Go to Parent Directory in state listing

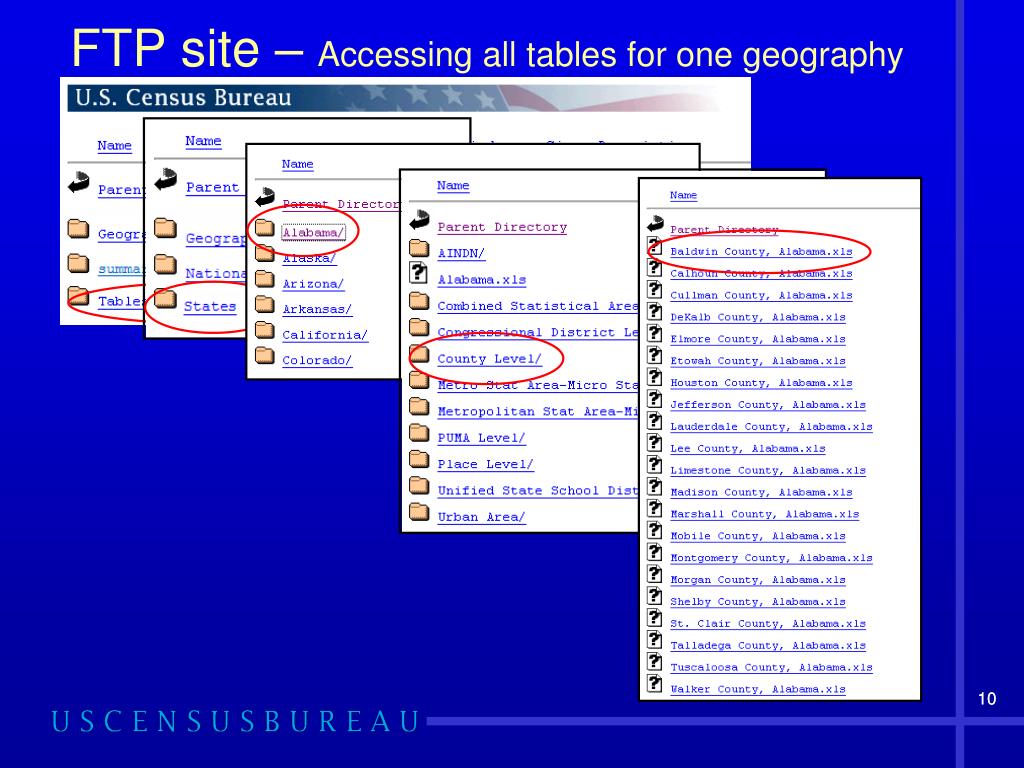(340, 204)
